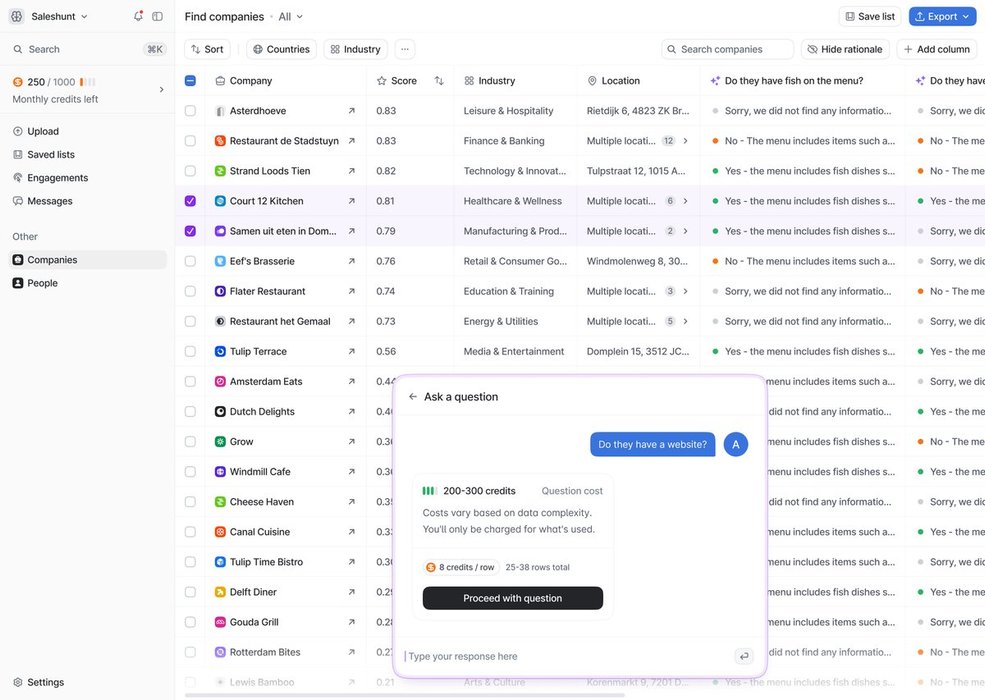Viewport: 985px width, 700px height.
Task: Click the Search companies input field
Action: click(734, 49)
